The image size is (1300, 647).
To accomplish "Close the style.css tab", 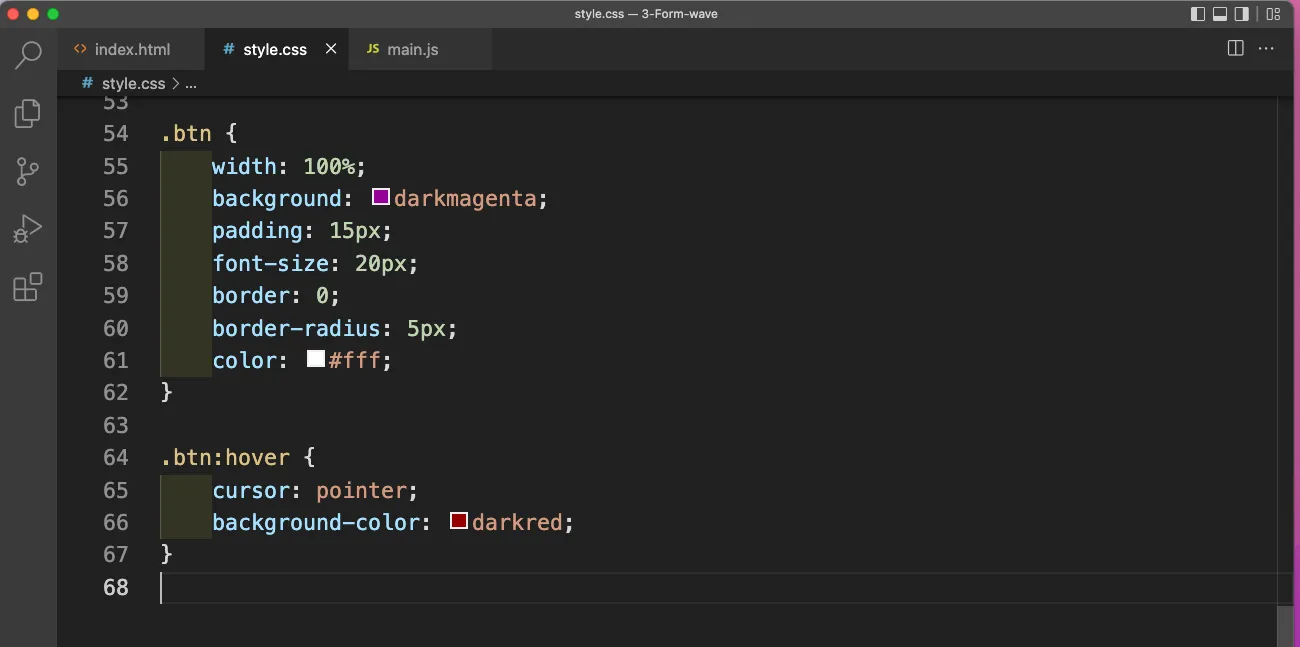I will coord(331,49).
